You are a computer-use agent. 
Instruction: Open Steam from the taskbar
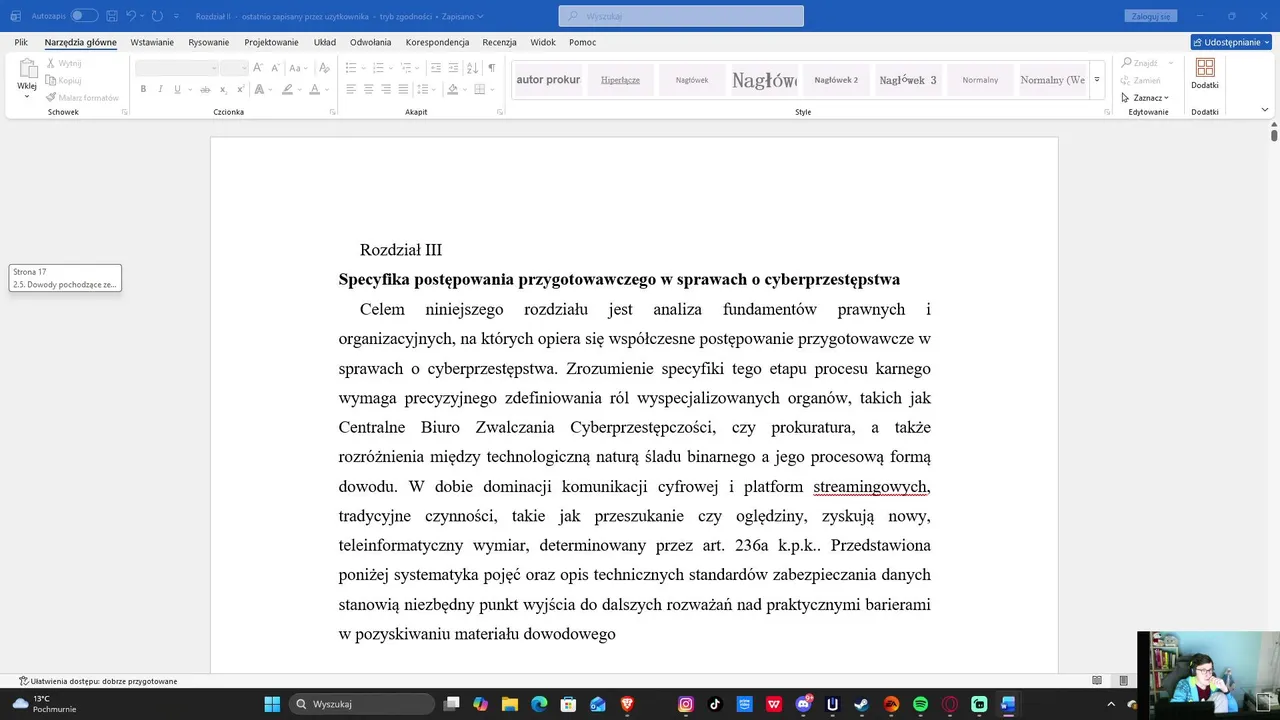click(x=862, y=704)
